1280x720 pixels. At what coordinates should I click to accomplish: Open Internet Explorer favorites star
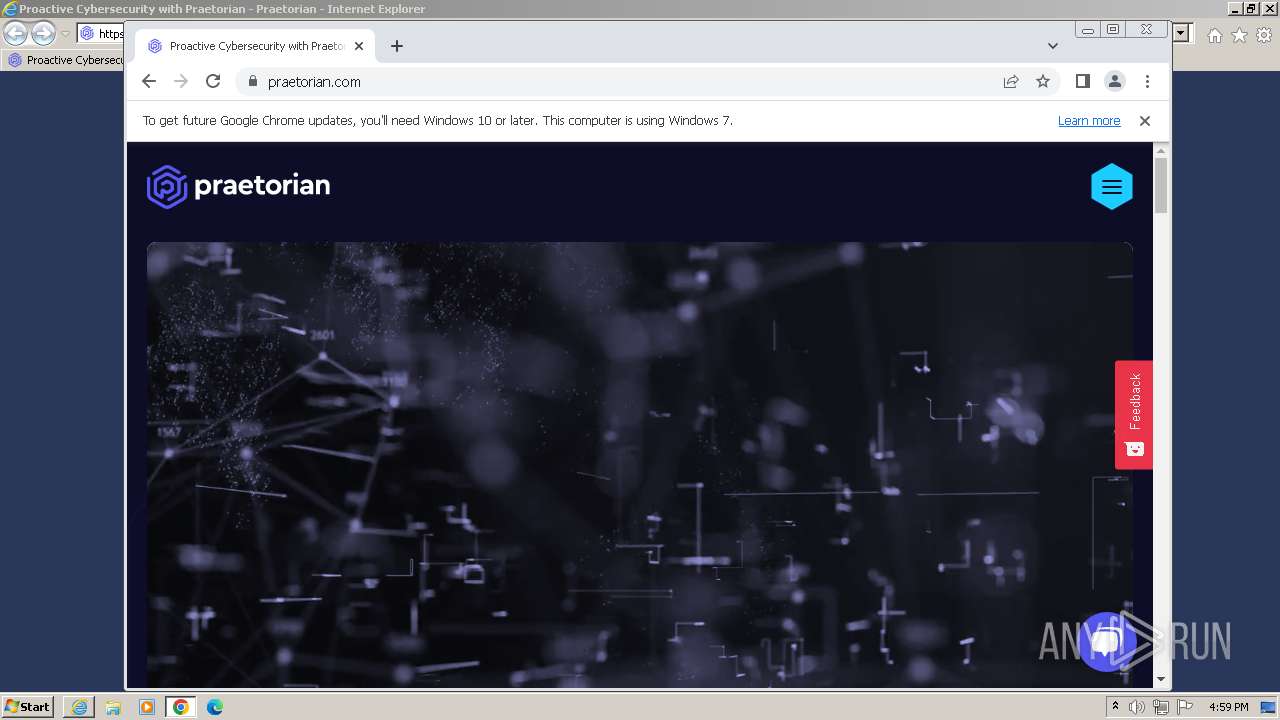pyautogui.click(x=1239, y=35)
